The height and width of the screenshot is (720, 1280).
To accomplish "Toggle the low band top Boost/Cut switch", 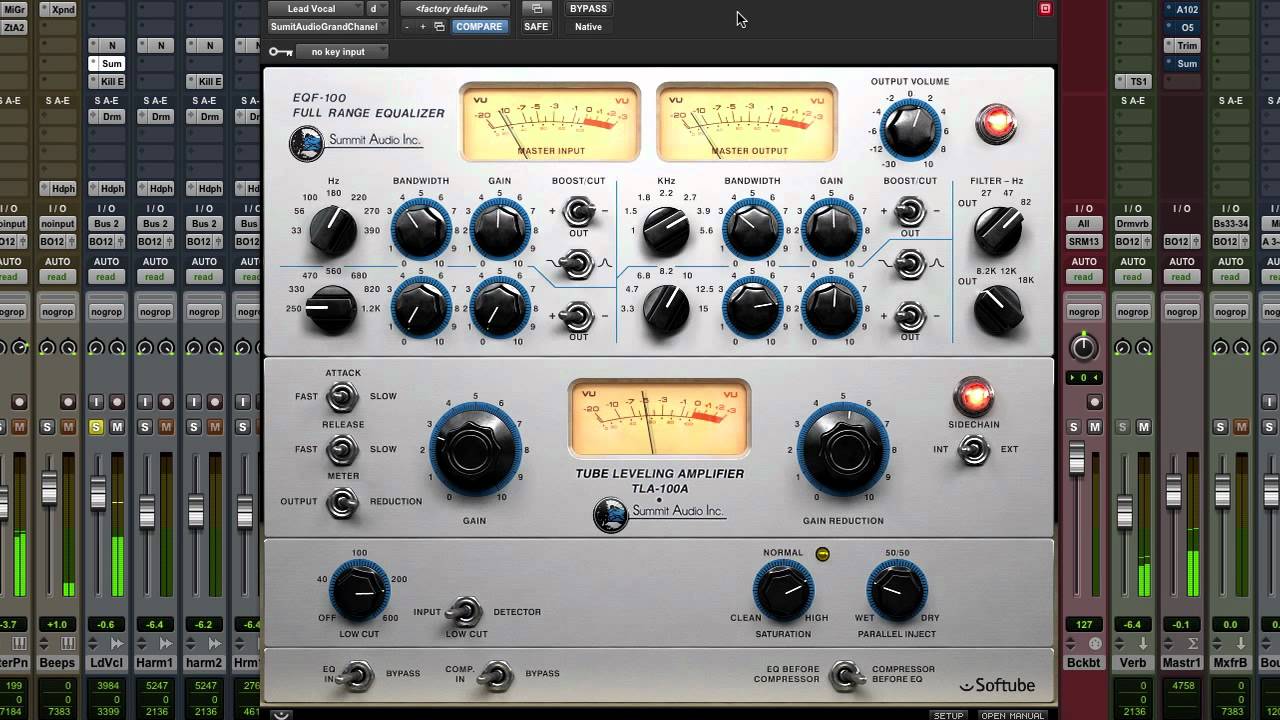I will [x=577, y=211].
